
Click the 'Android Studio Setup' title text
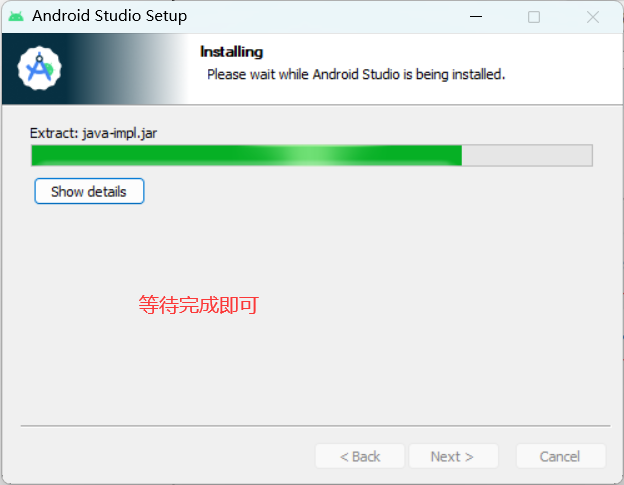[109, 16]
